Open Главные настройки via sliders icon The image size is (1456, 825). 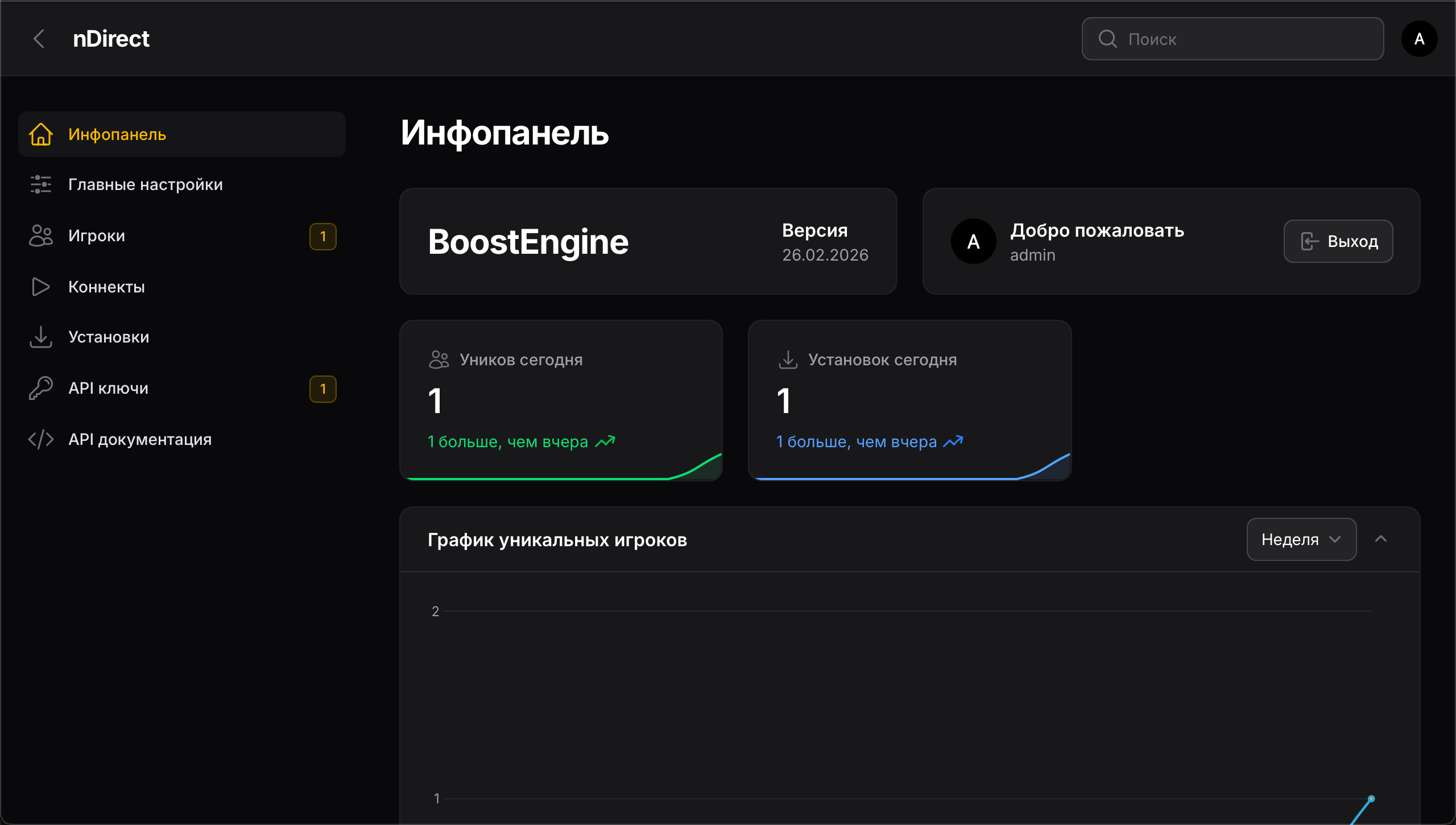coord(40,184)
